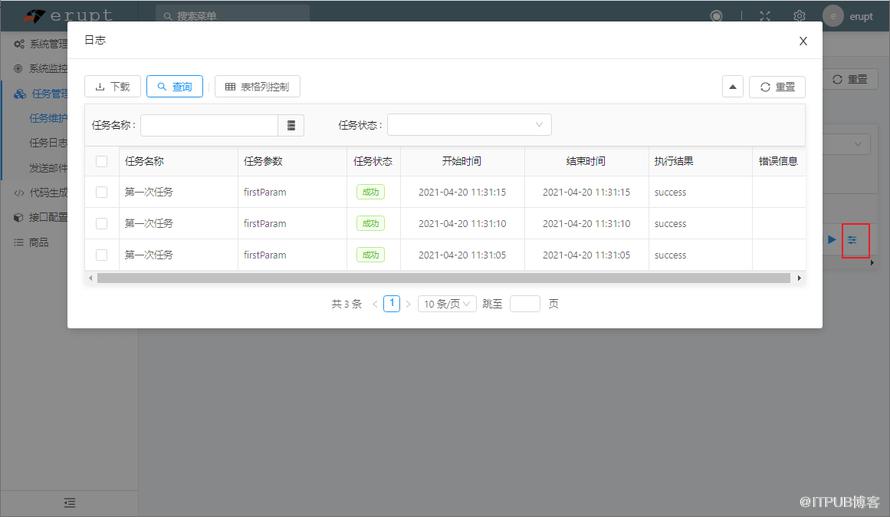Check the row with start time 11:31:15
Image resolution: width=890 pixels, height=517 pixels.
click(102, 192)
